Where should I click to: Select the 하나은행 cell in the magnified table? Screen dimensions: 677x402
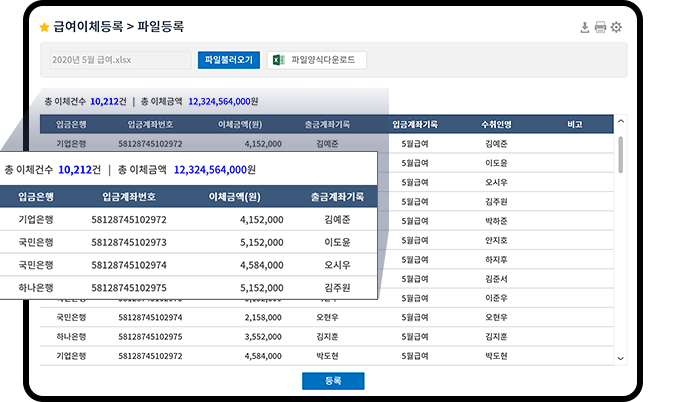click(x=36, y=287)
